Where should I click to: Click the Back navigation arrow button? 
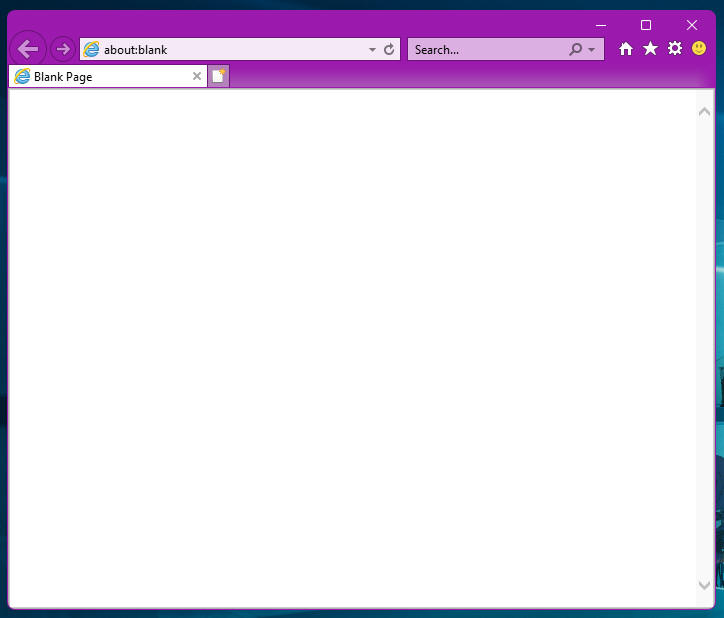tap(28, 49)
